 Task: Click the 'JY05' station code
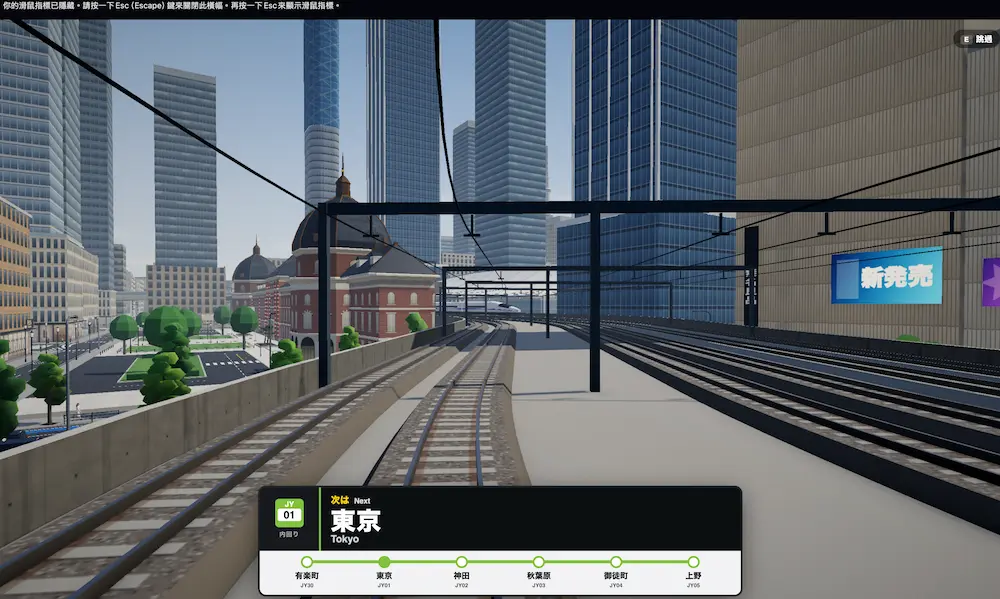[x=693, y=585]
